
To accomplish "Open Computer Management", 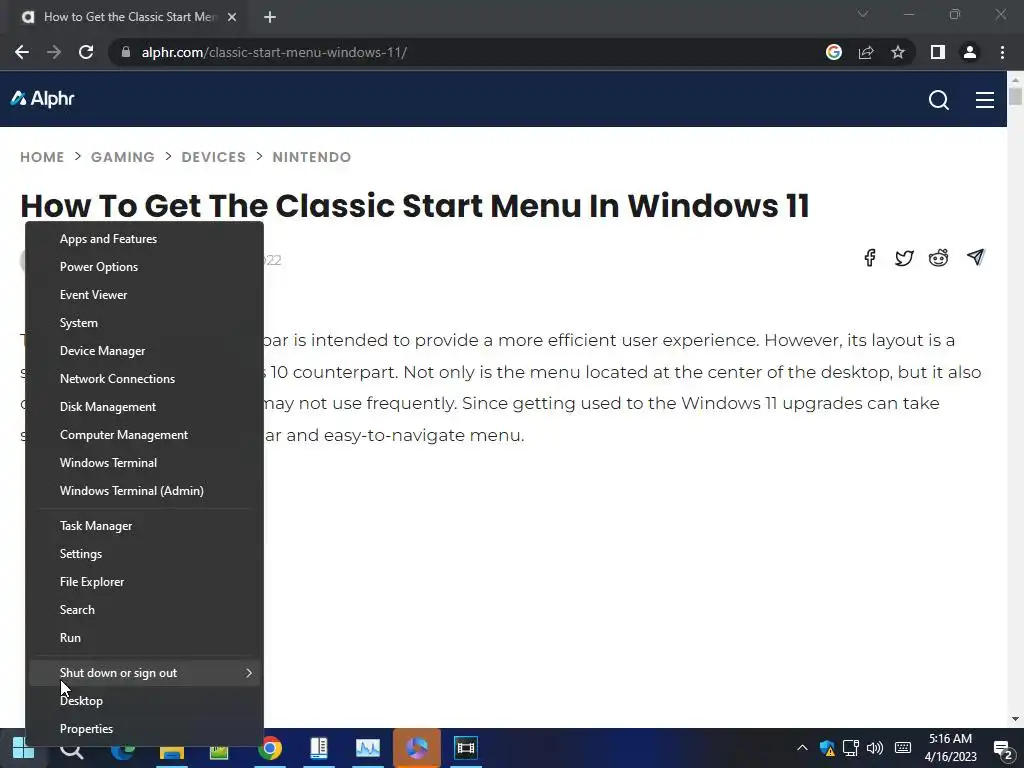I will point(144,436).
